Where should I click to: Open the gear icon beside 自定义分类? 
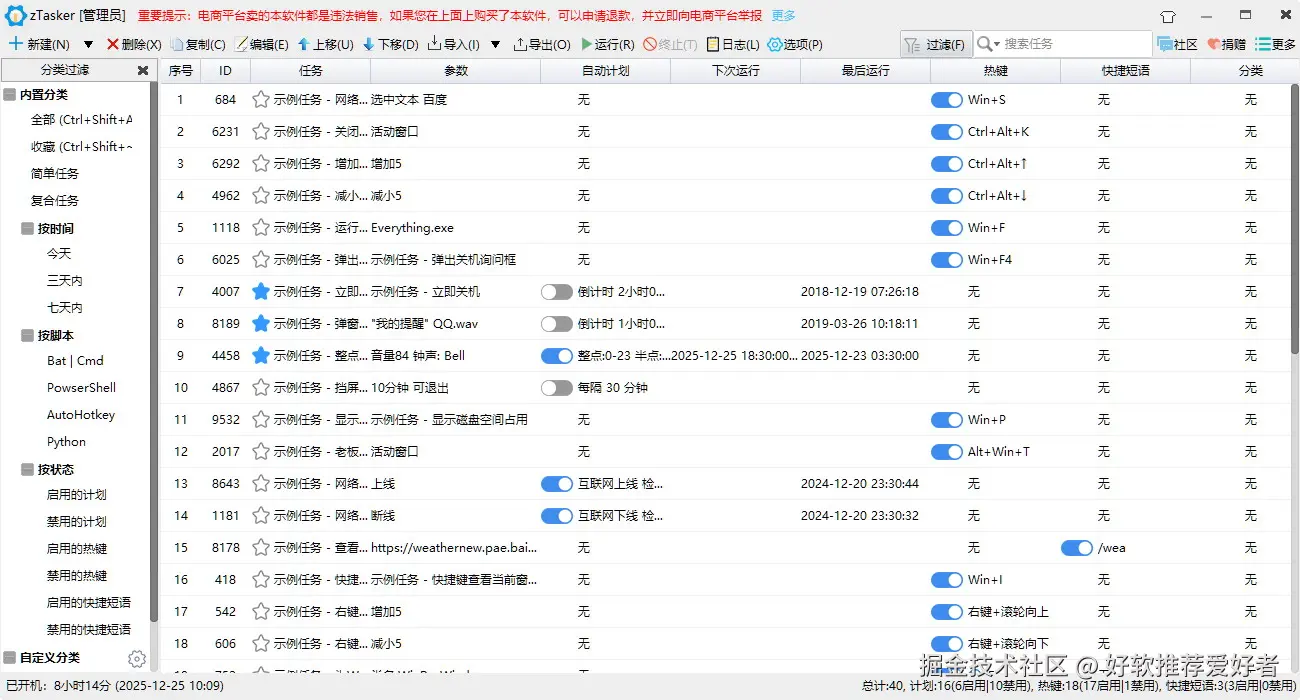(137, 658)
